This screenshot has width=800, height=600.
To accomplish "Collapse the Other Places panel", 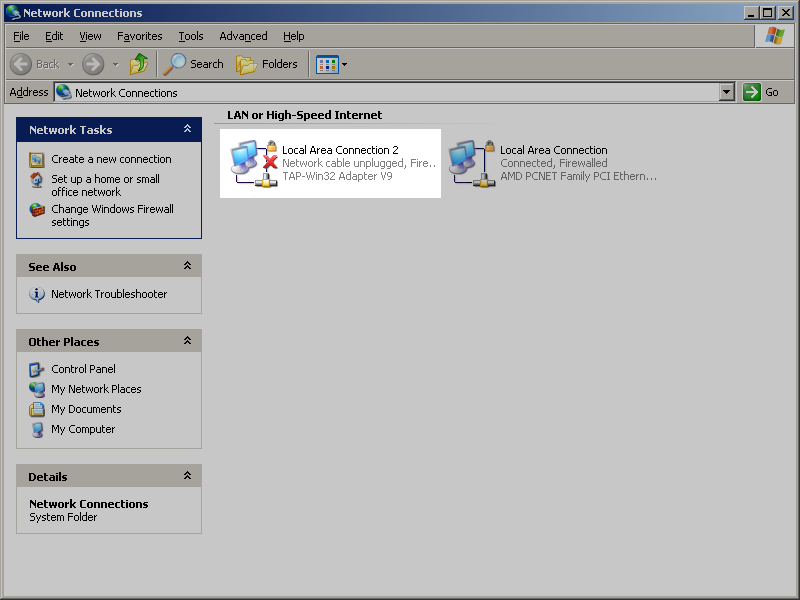I will [x=187, y=341].
